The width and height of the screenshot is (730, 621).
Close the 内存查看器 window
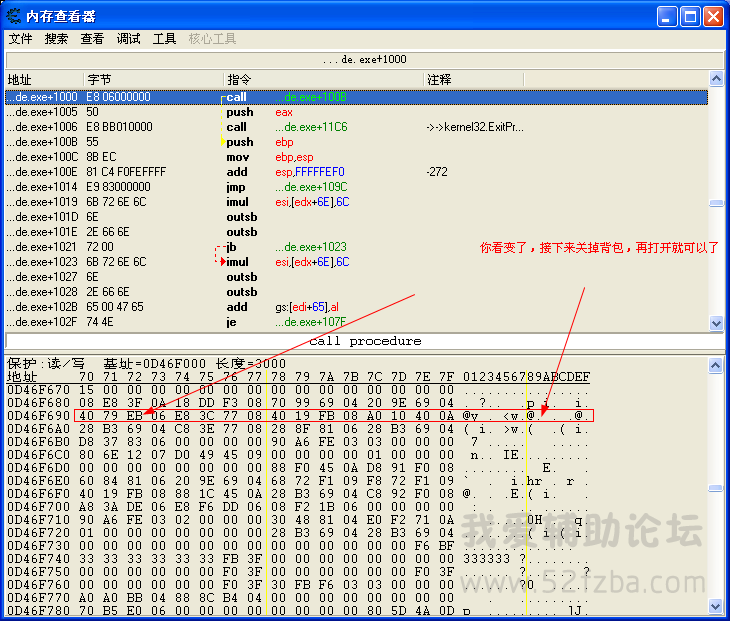tap(713, 17)
